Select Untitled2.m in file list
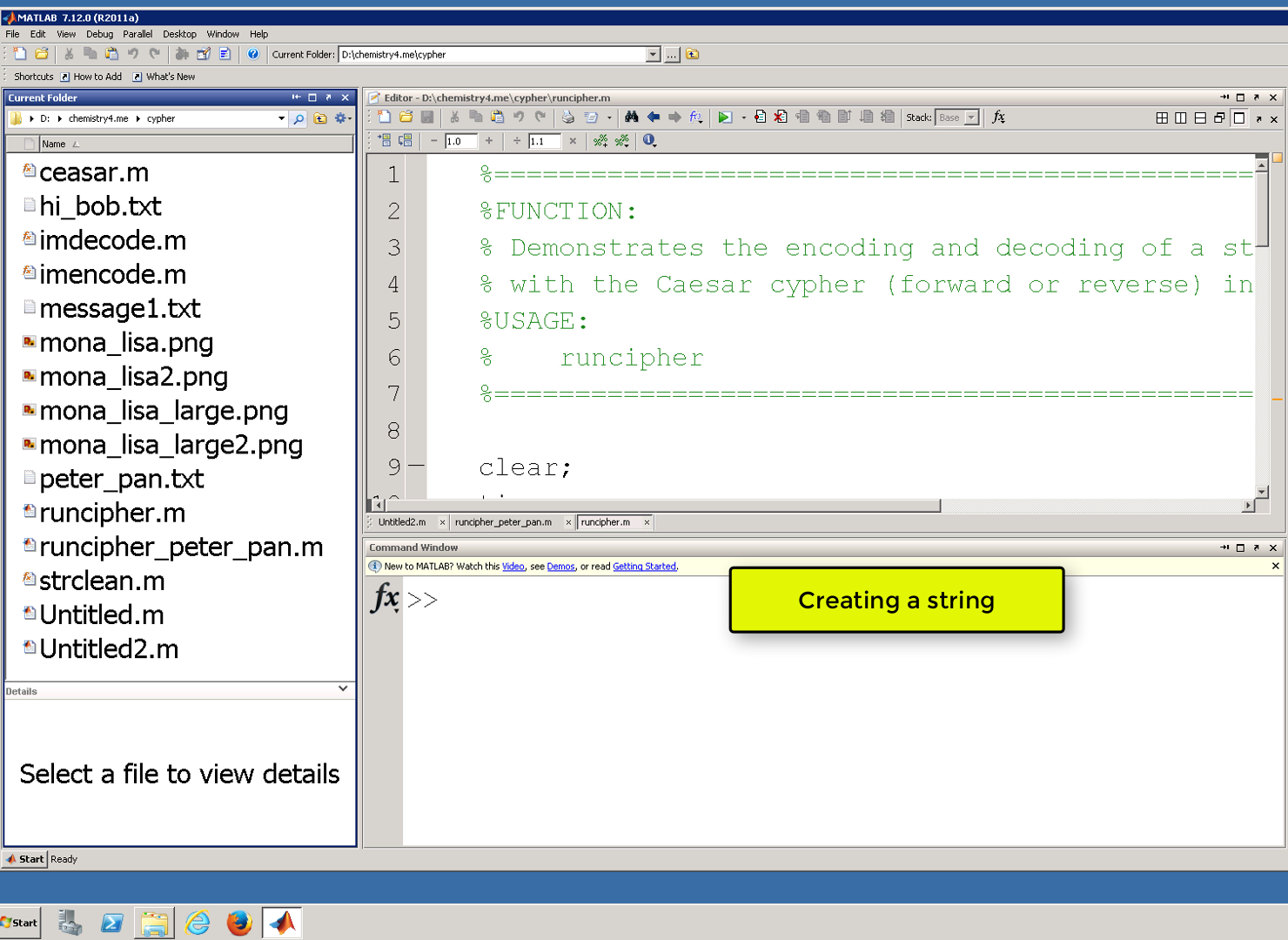The width and height of the screenshot is (1288, 940). pos(109,649)
